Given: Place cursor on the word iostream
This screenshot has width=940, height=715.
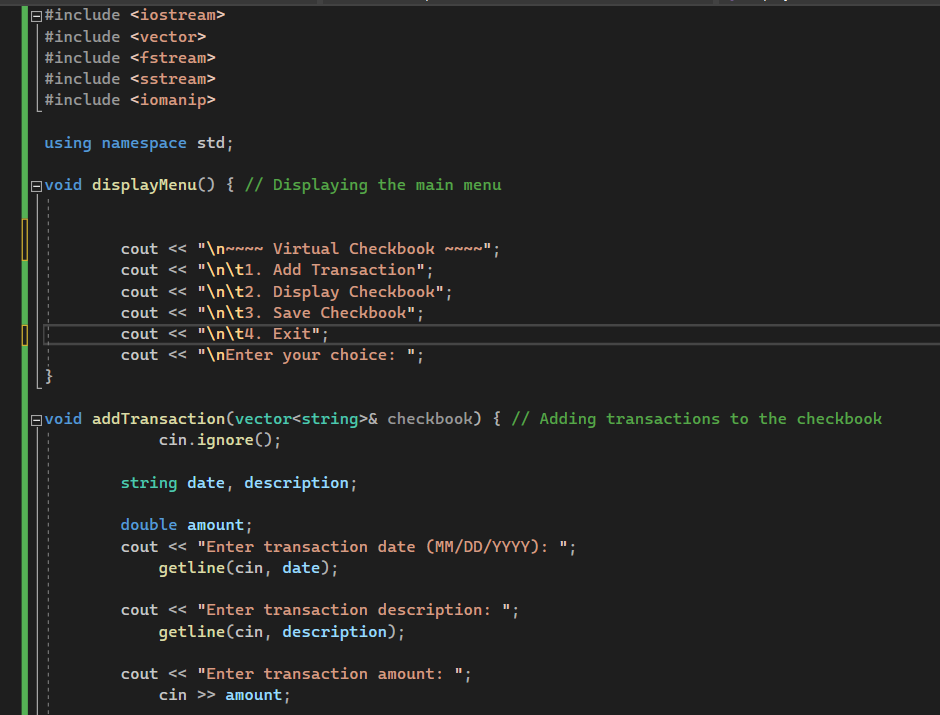Looking at the screenshot, I should (178, 15).
